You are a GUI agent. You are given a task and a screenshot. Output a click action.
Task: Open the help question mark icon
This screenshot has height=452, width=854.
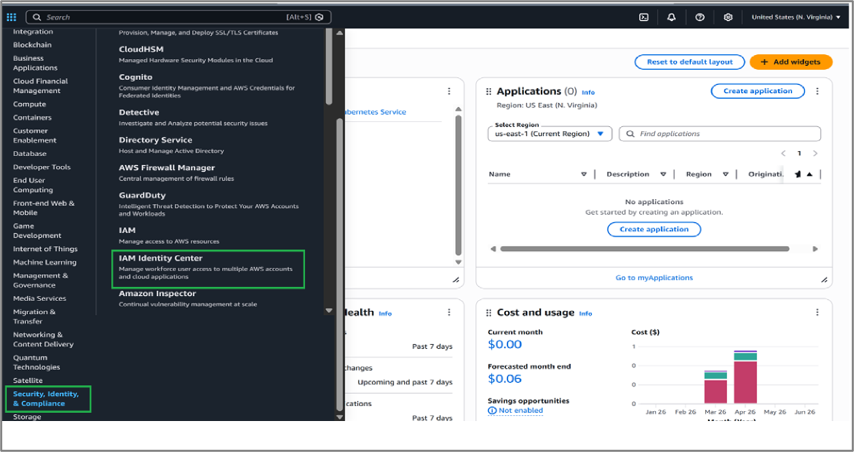pyautogui.click(x=700, y=17)
